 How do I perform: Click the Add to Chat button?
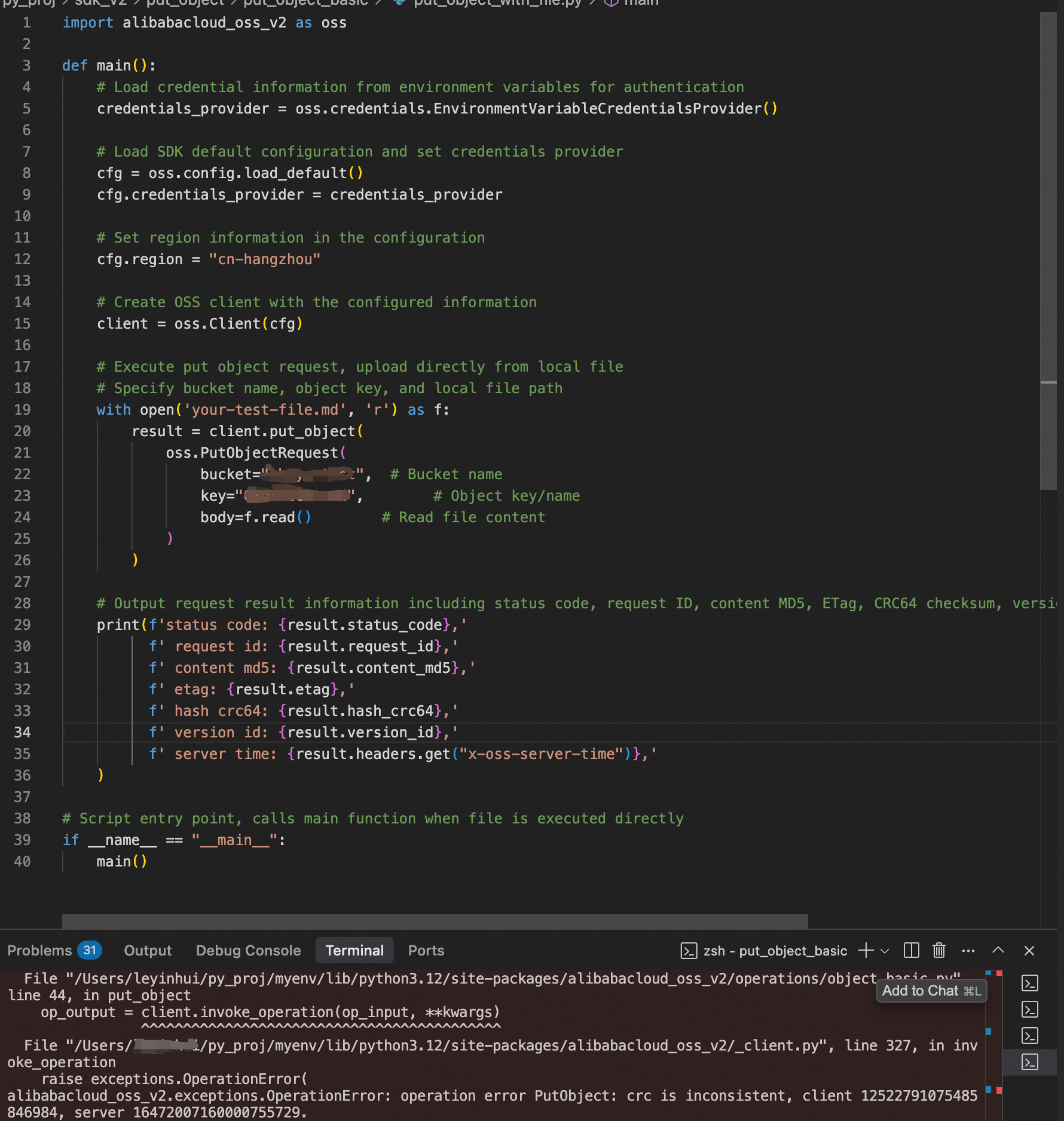931,991
